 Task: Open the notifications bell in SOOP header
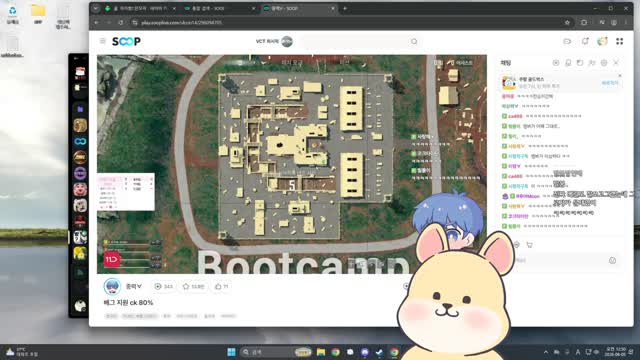(x=585, y=41)
